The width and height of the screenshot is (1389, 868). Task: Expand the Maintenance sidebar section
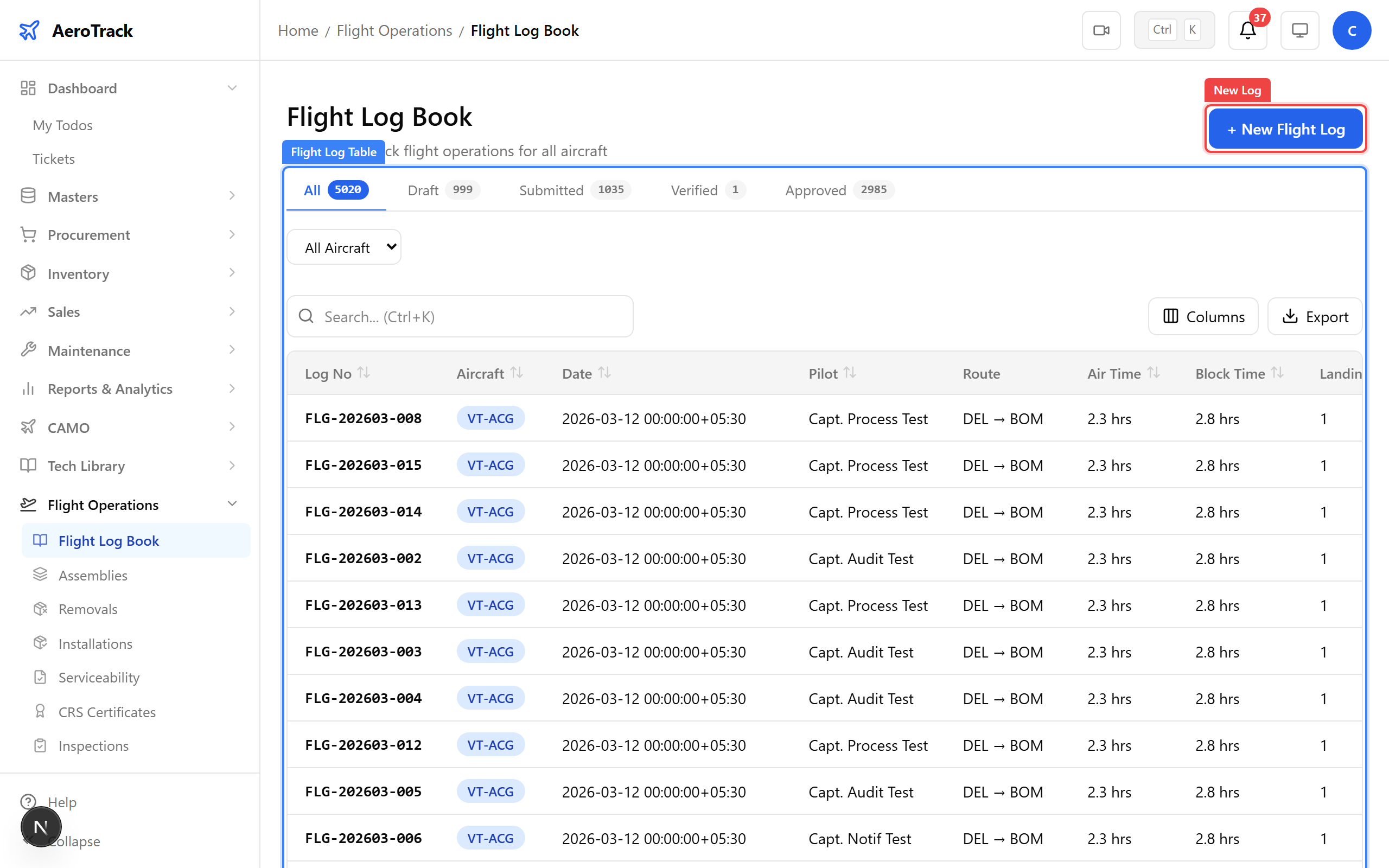click(x=232, y=350)
